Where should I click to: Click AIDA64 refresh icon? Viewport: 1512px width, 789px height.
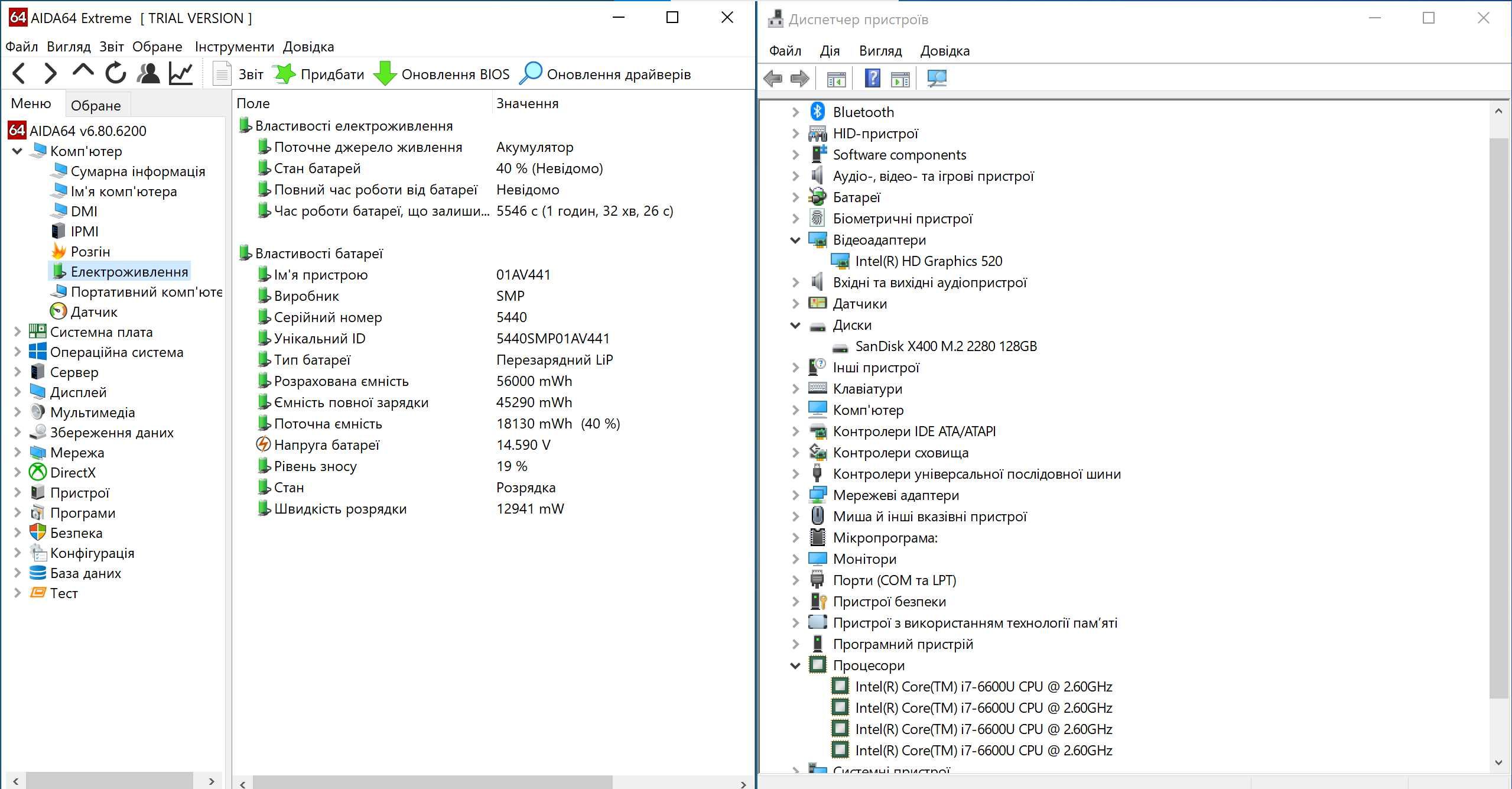[116, 73]
